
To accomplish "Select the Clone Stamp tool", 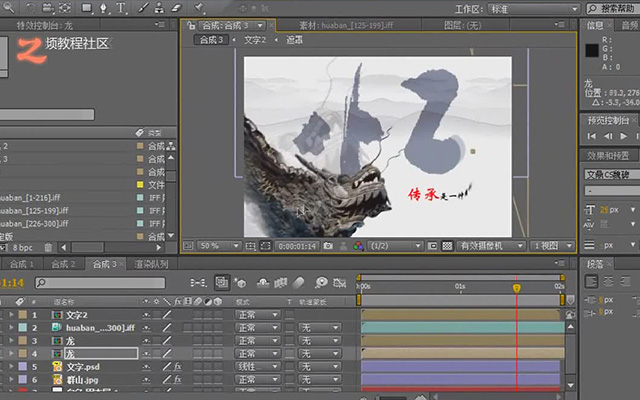I will (159, 8).
